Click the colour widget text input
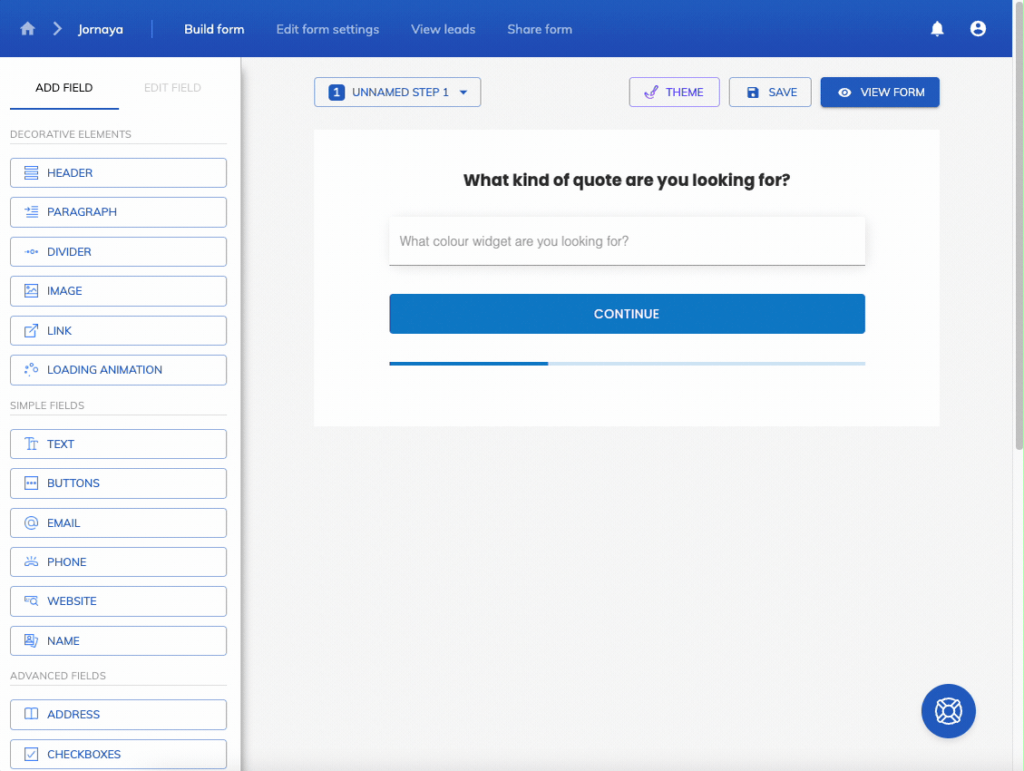Screen dimensions: 1024x771 tap(627, 242)
